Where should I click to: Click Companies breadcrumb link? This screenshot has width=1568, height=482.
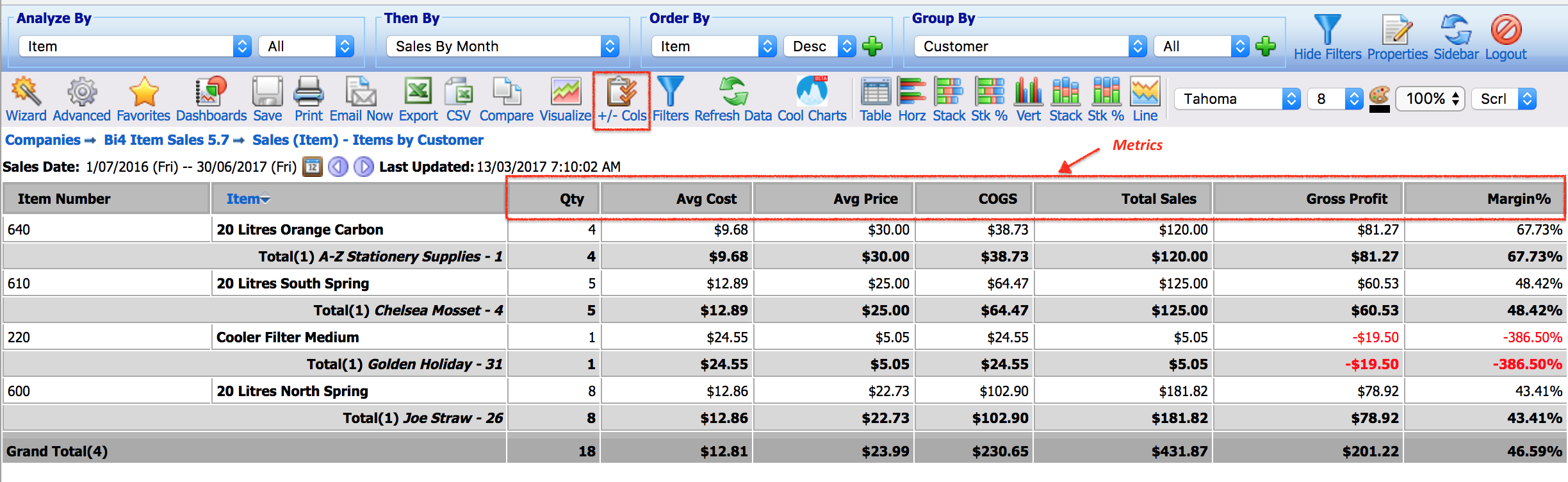43,140
